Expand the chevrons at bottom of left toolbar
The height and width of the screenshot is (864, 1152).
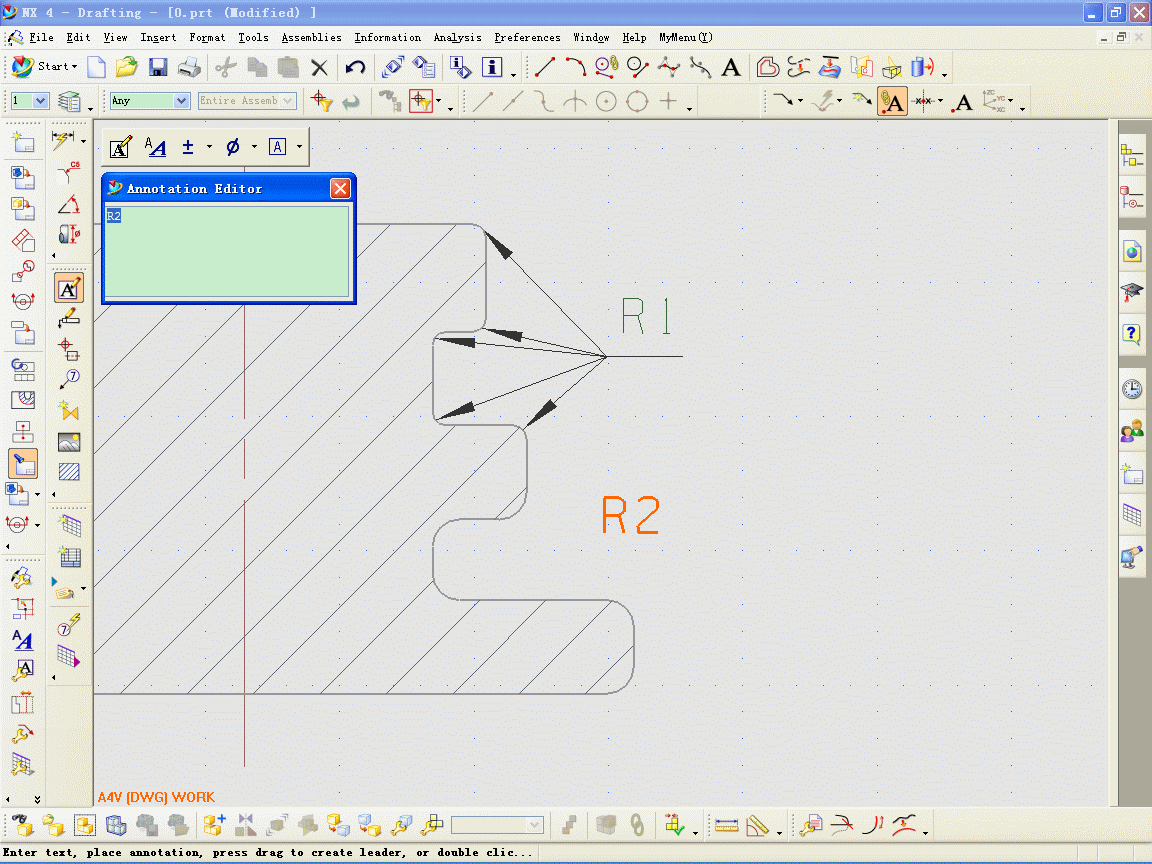point(37,799)
